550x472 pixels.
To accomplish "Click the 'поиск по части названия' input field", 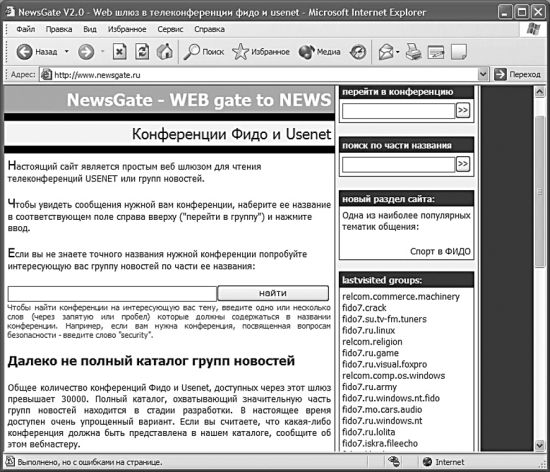I will click(x=398, y=165).
